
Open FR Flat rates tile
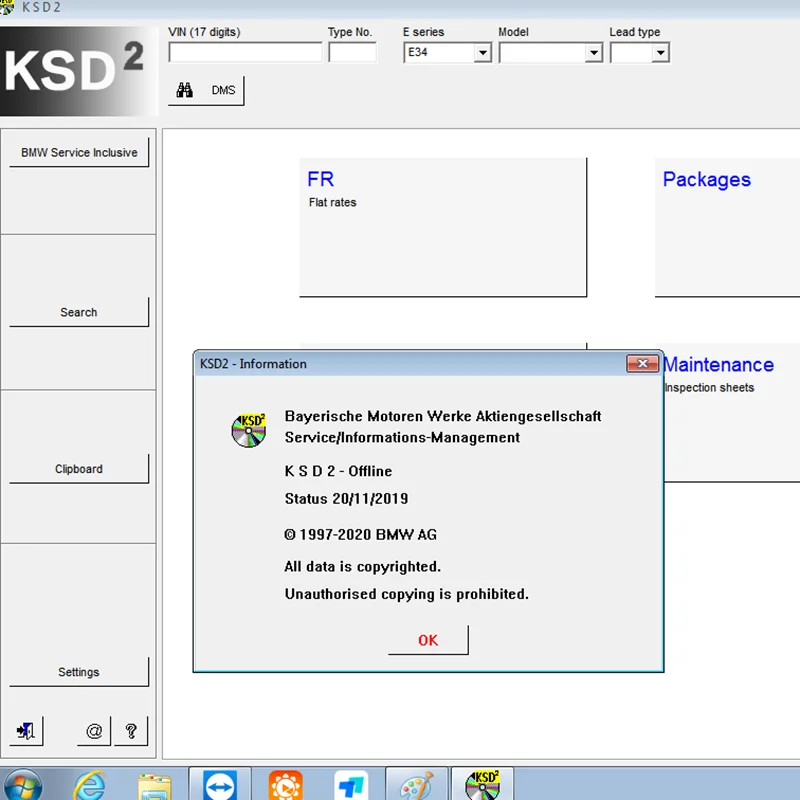pyautogui.click(x=443, y=227)
